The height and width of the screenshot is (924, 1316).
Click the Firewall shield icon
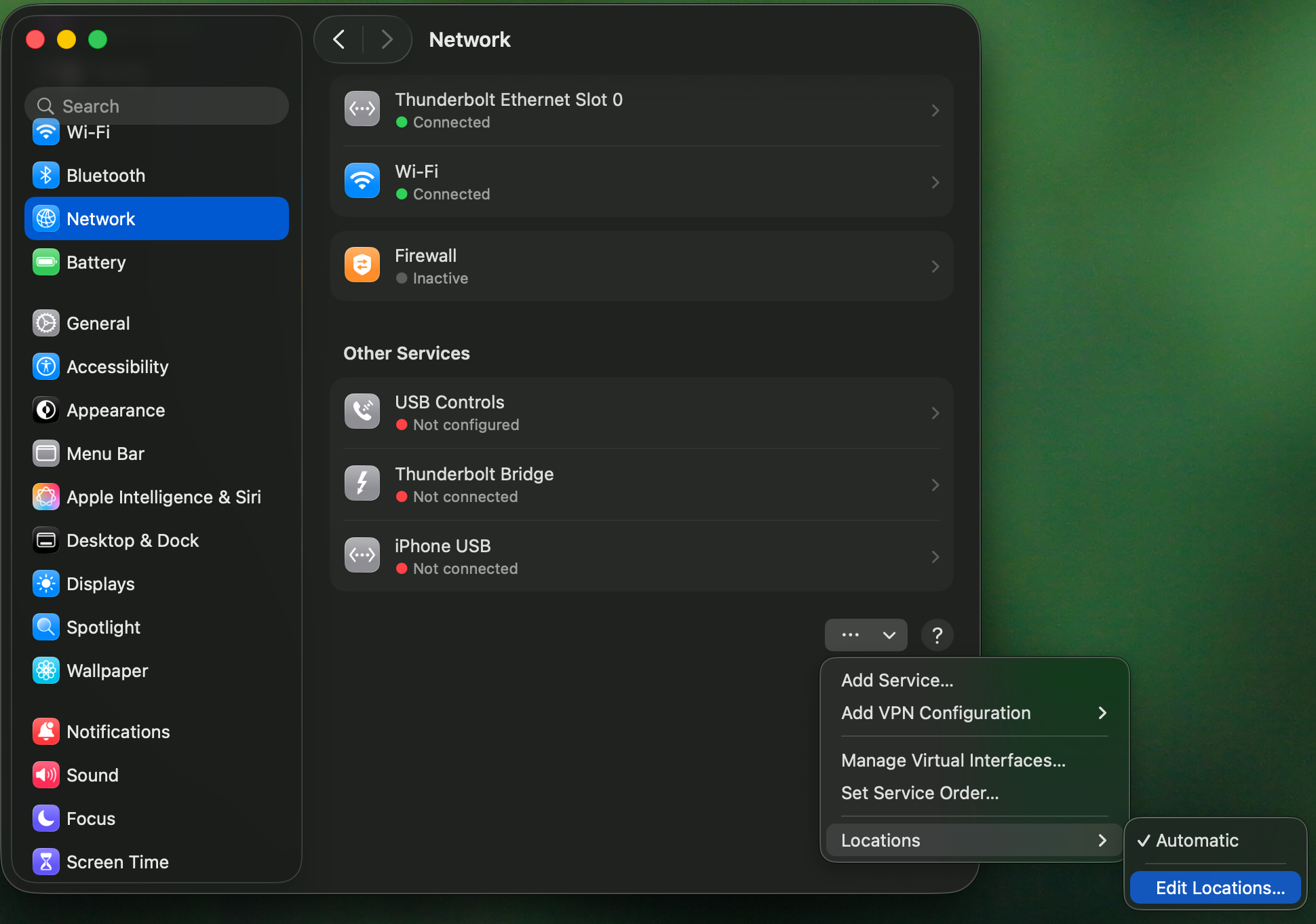(362, 265)
